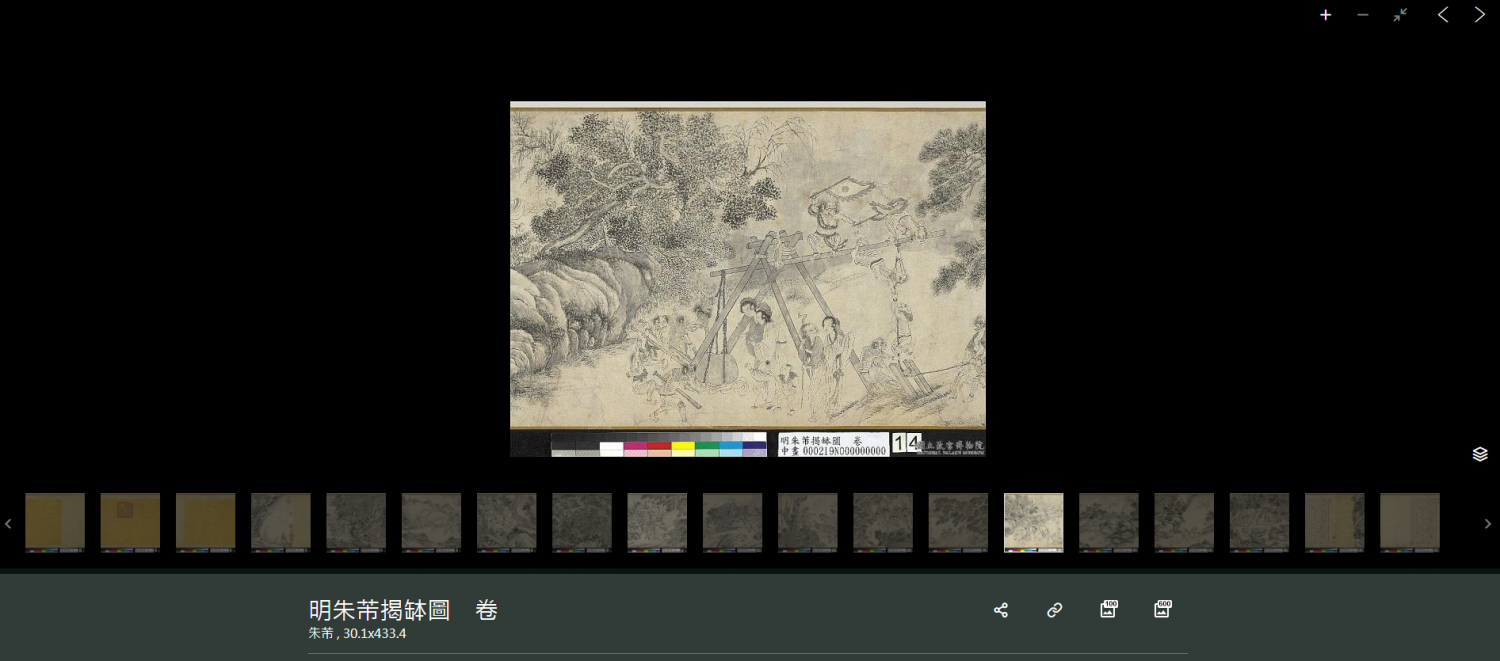Zoom out with the minus icon

click(1362, 15)
